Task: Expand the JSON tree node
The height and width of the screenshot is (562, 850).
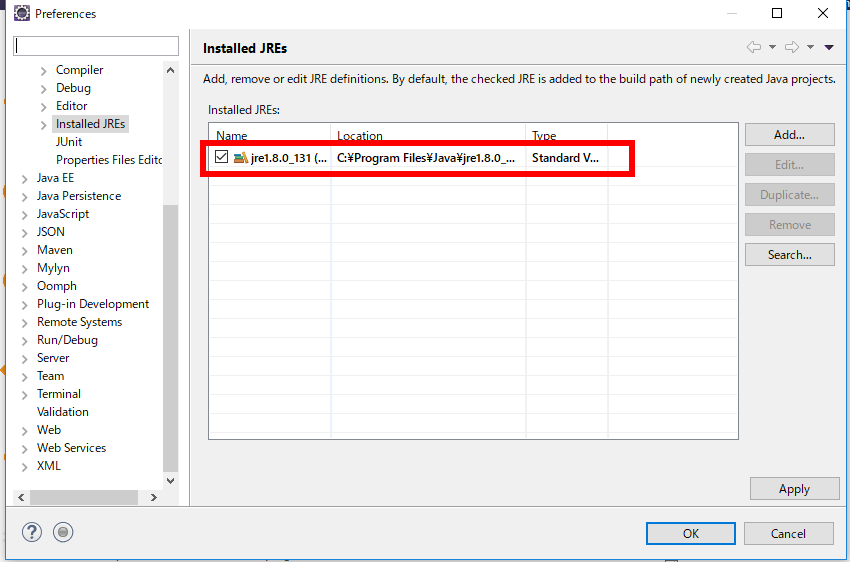Action: [24, 233]
